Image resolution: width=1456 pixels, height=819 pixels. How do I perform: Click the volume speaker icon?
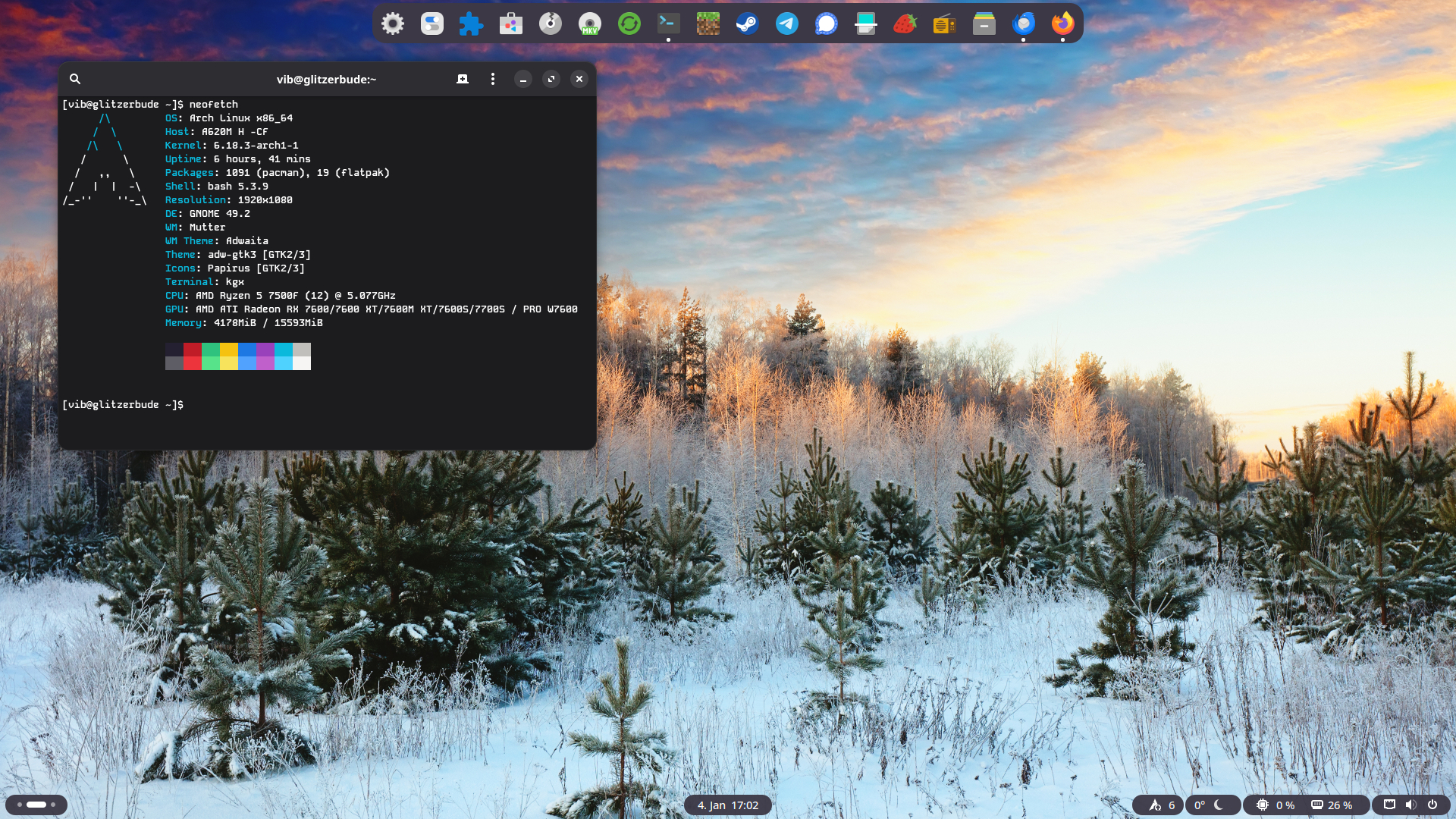[1410, 805]
